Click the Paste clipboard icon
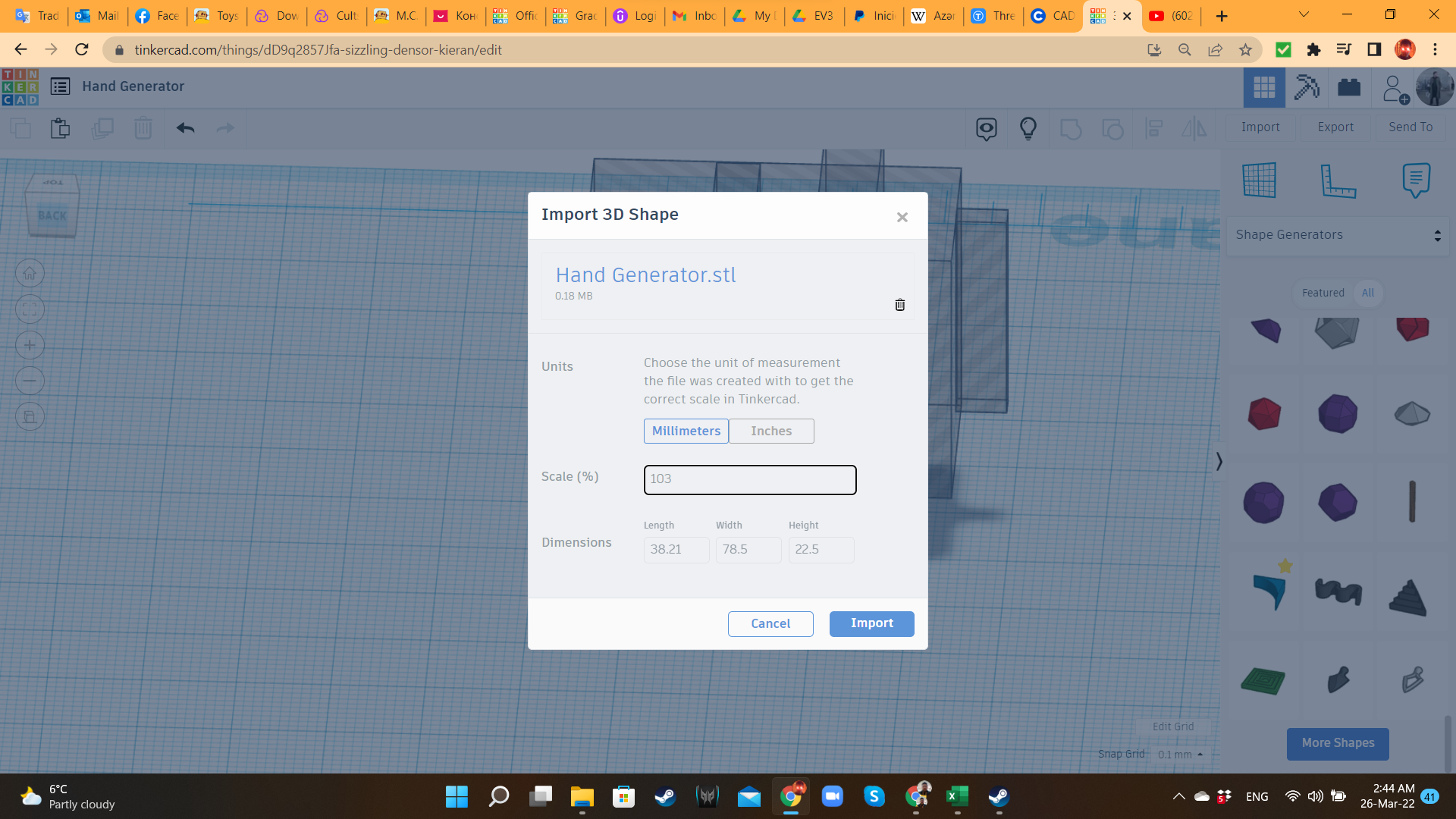The height and width of the screenshot is (819, 1456). pos(60,128)
